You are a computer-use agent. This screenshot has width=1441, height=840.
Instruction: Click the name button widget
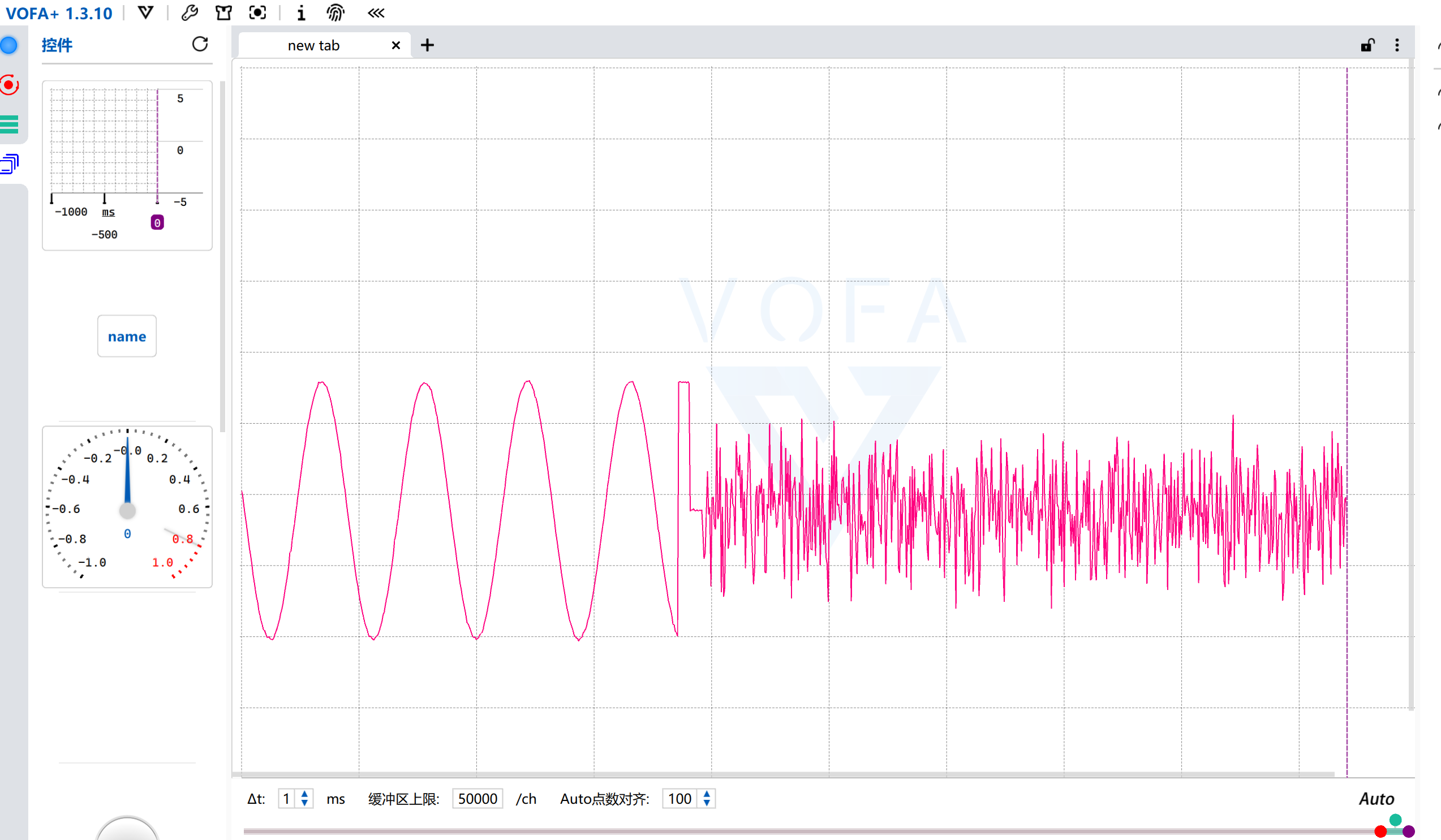coord(127,336)
